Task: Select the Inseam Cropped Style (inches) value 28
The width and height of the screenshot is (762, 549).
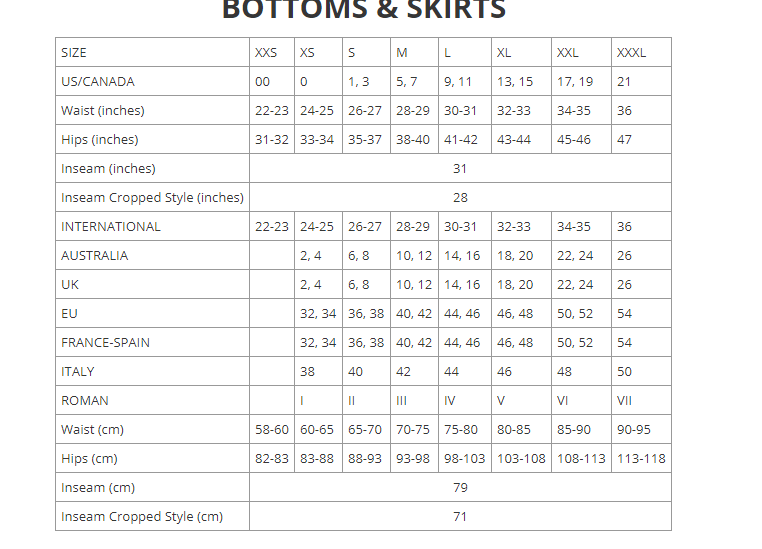Action: pos(460,197)
